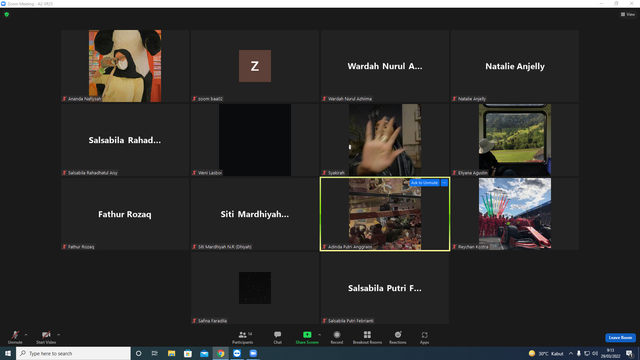Image resolution: width=640 pixels, height=360 pixels.
Task: Click the taskbar search box
Action: coord(73,353)
